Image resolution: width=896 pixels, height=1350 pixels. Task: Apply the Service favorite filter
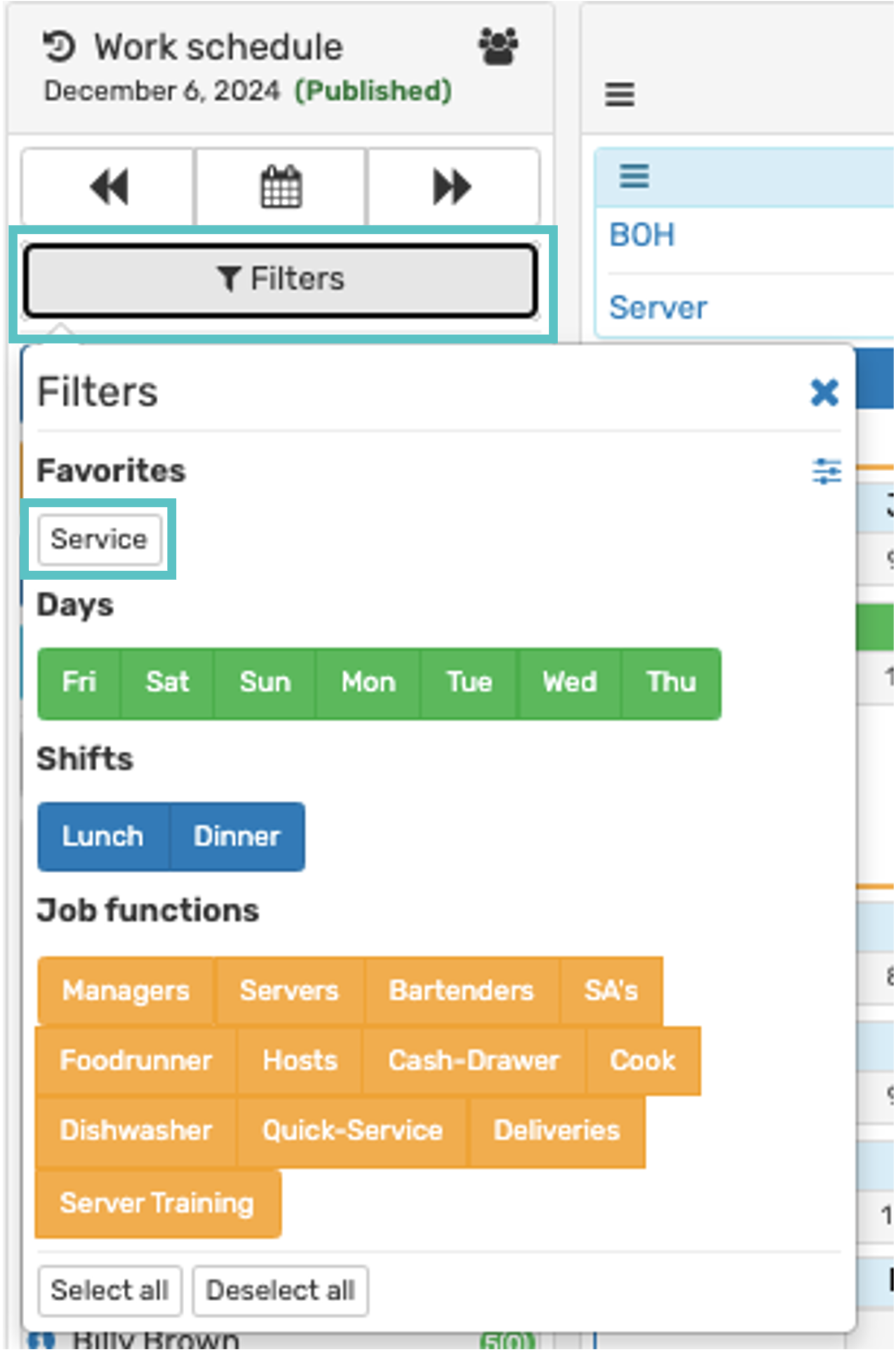[99, 539]
